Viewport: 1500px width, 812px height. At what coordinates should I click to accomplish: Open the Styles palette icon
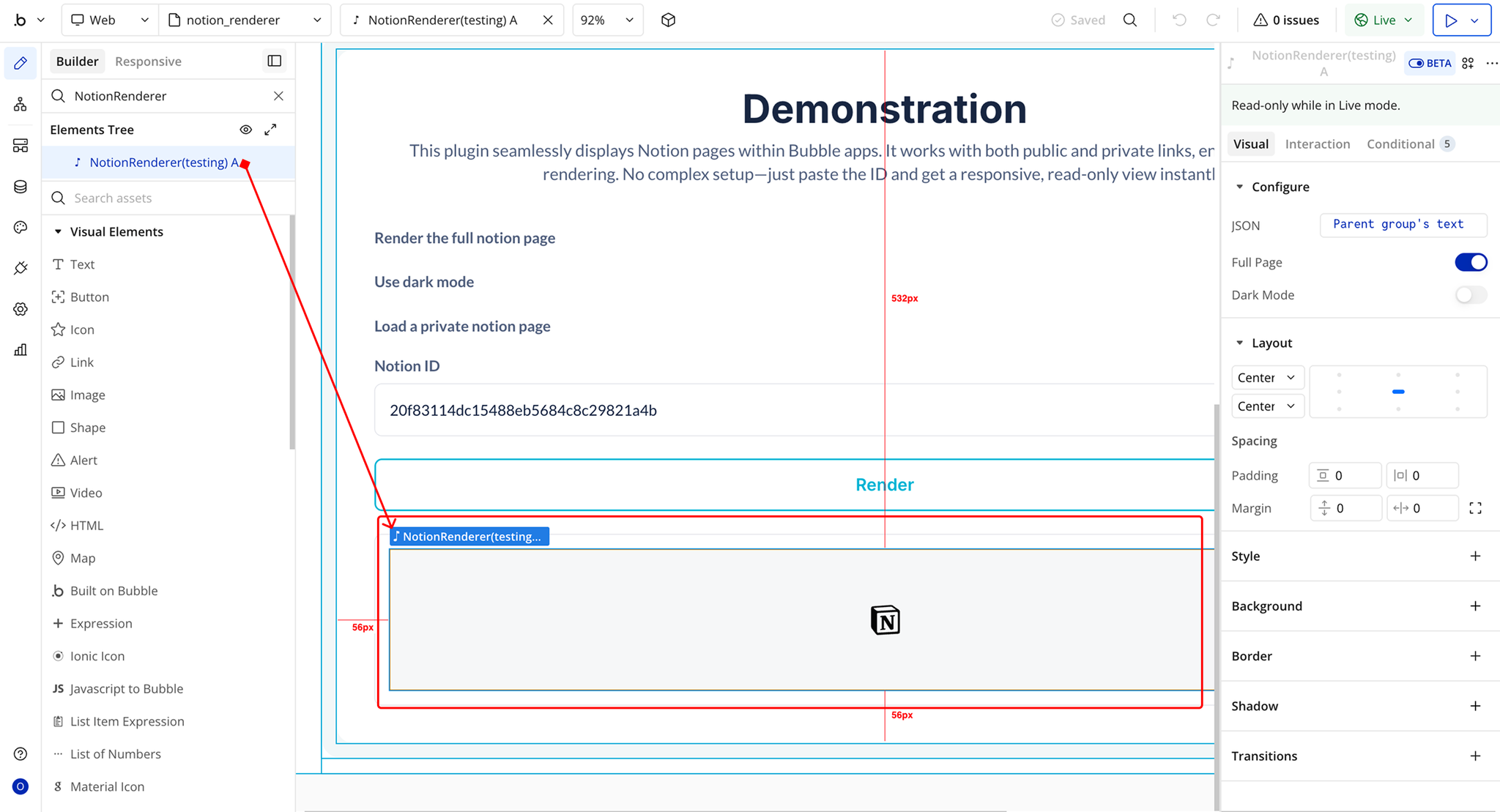coord(21,228)
